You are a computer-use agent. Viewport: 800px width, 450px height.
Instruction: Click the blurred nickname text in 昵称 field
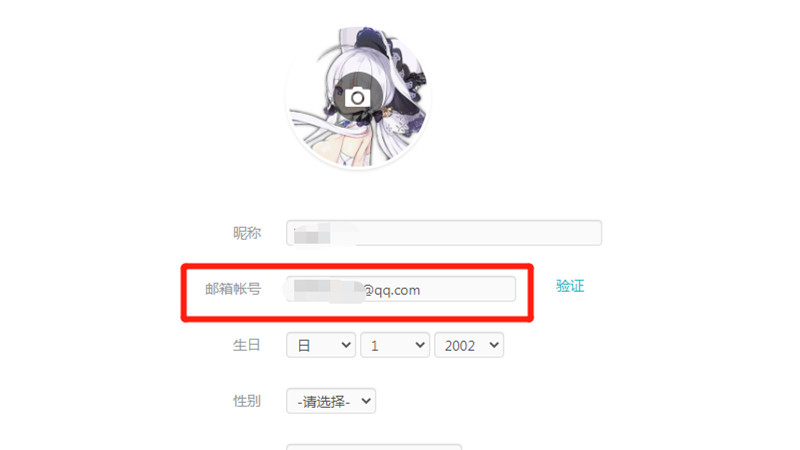(321, 234)
